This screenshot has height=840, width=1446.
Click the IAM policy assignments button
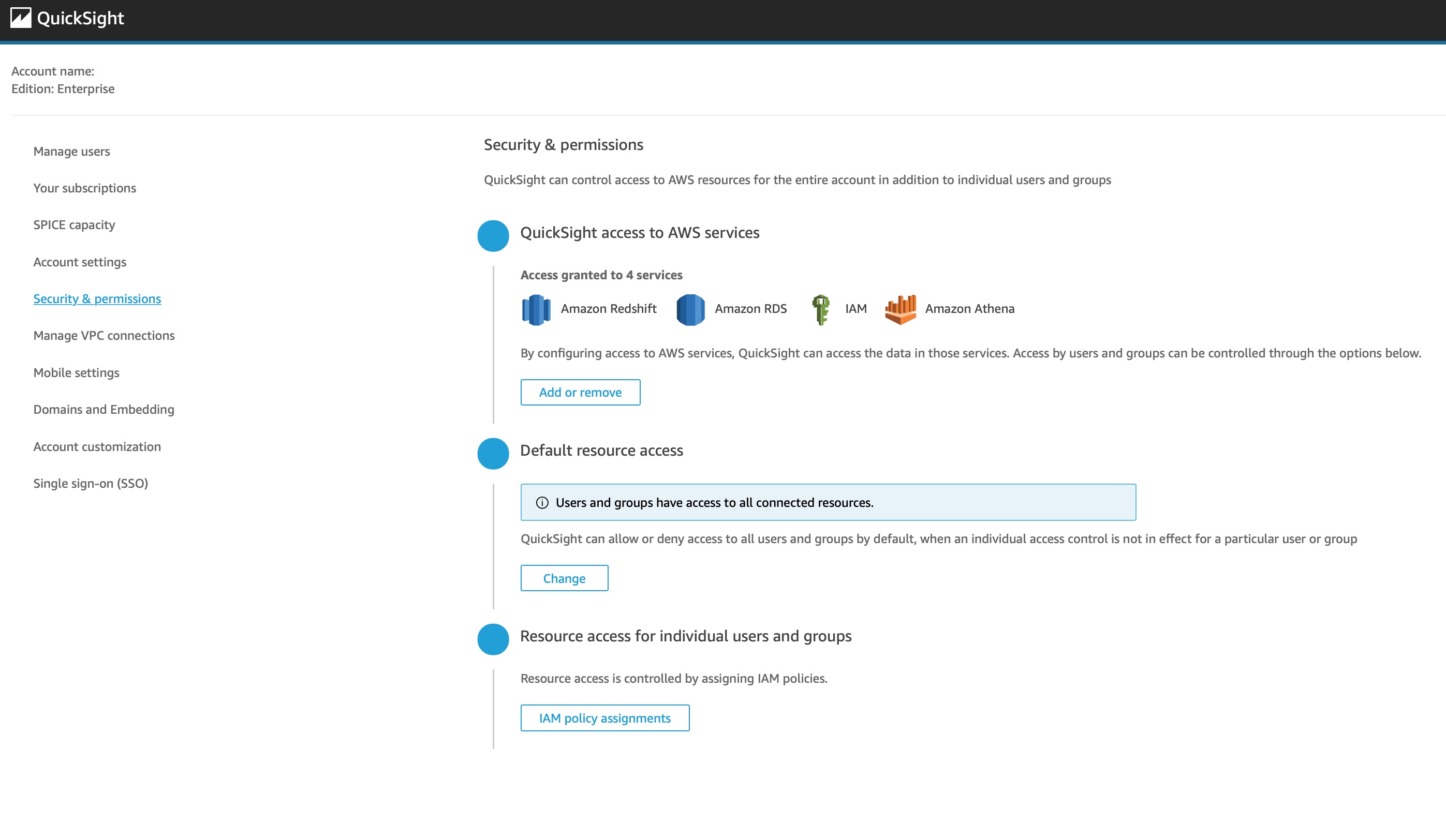coord(604,717)
